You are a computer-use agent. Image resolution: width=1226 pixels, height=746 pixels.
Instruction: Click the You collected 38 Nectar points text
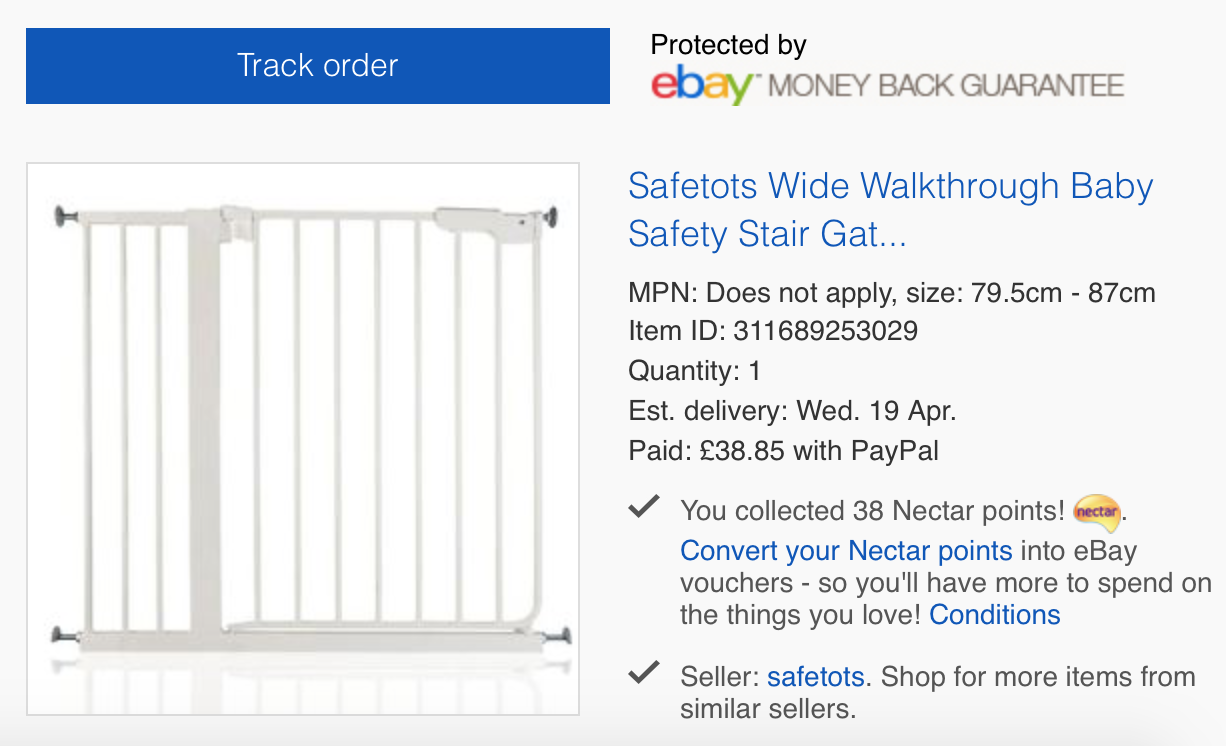pyautogui.click(x=872, y=511)
